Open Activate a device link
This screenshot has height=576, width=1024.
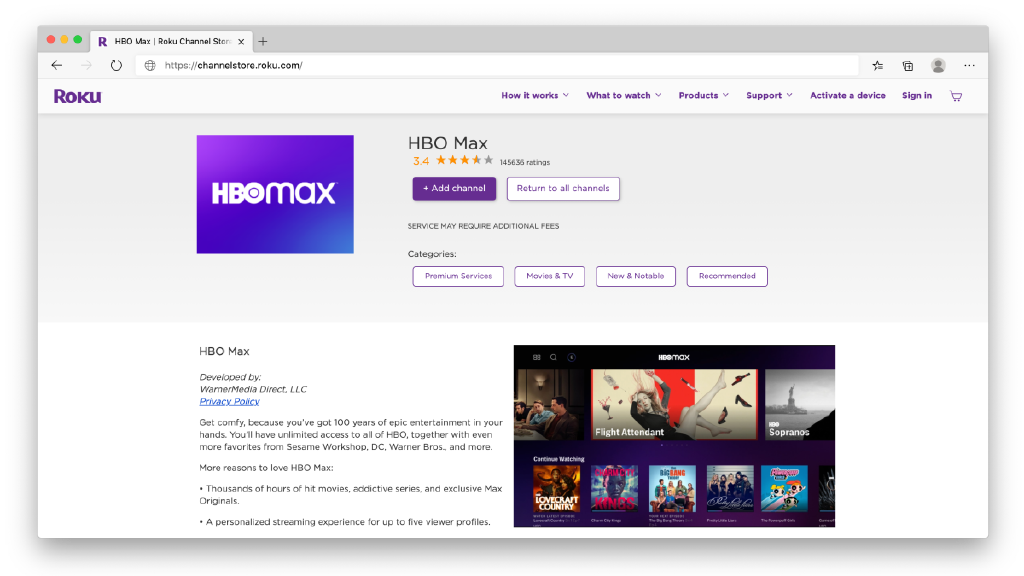point(848,95)
